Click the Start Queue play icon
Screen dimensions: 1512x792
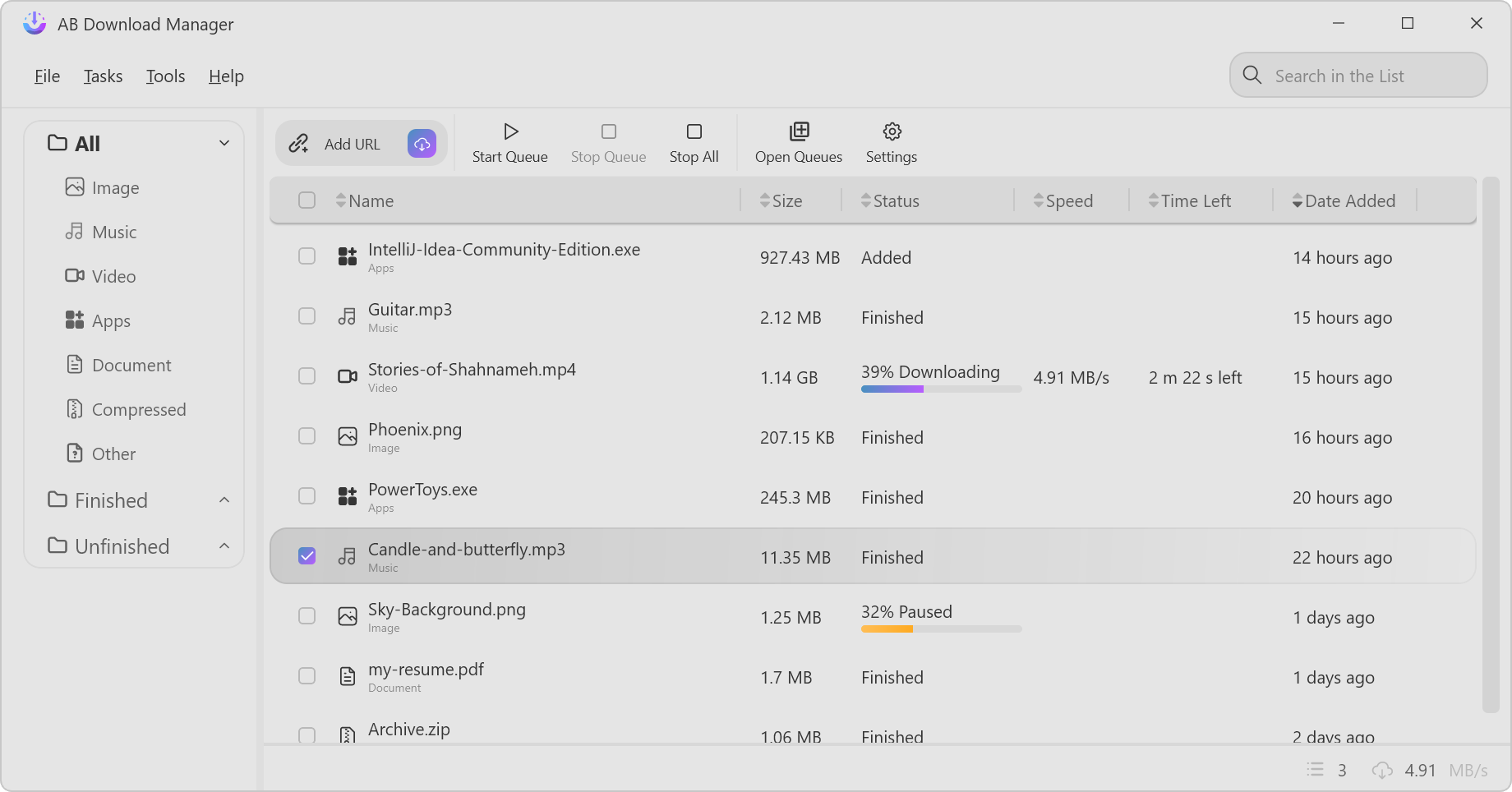pos(510,131)
